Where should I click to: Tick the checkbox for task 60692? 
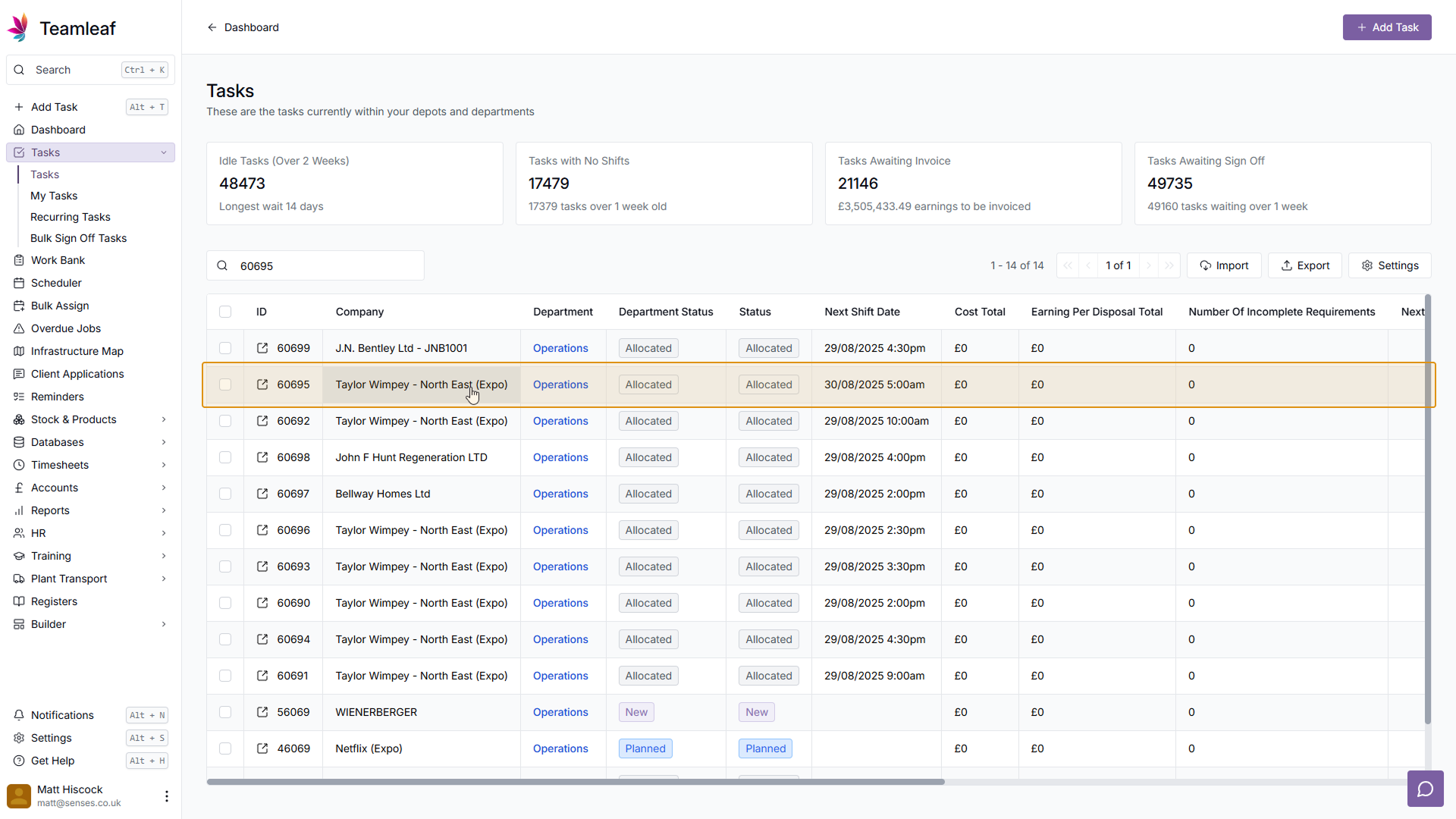225,421
